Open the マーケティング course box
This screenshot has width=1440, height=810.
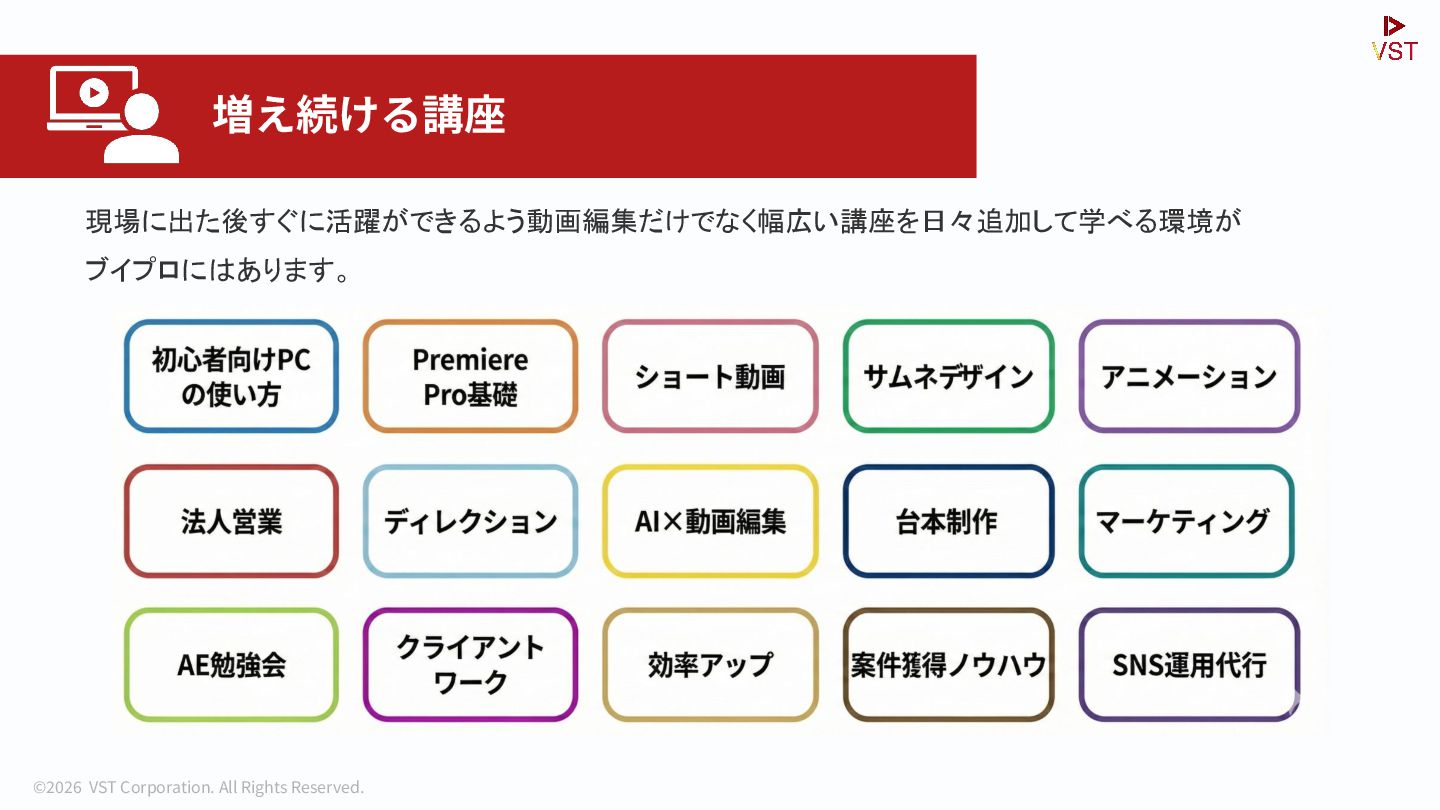[1187, 521]
